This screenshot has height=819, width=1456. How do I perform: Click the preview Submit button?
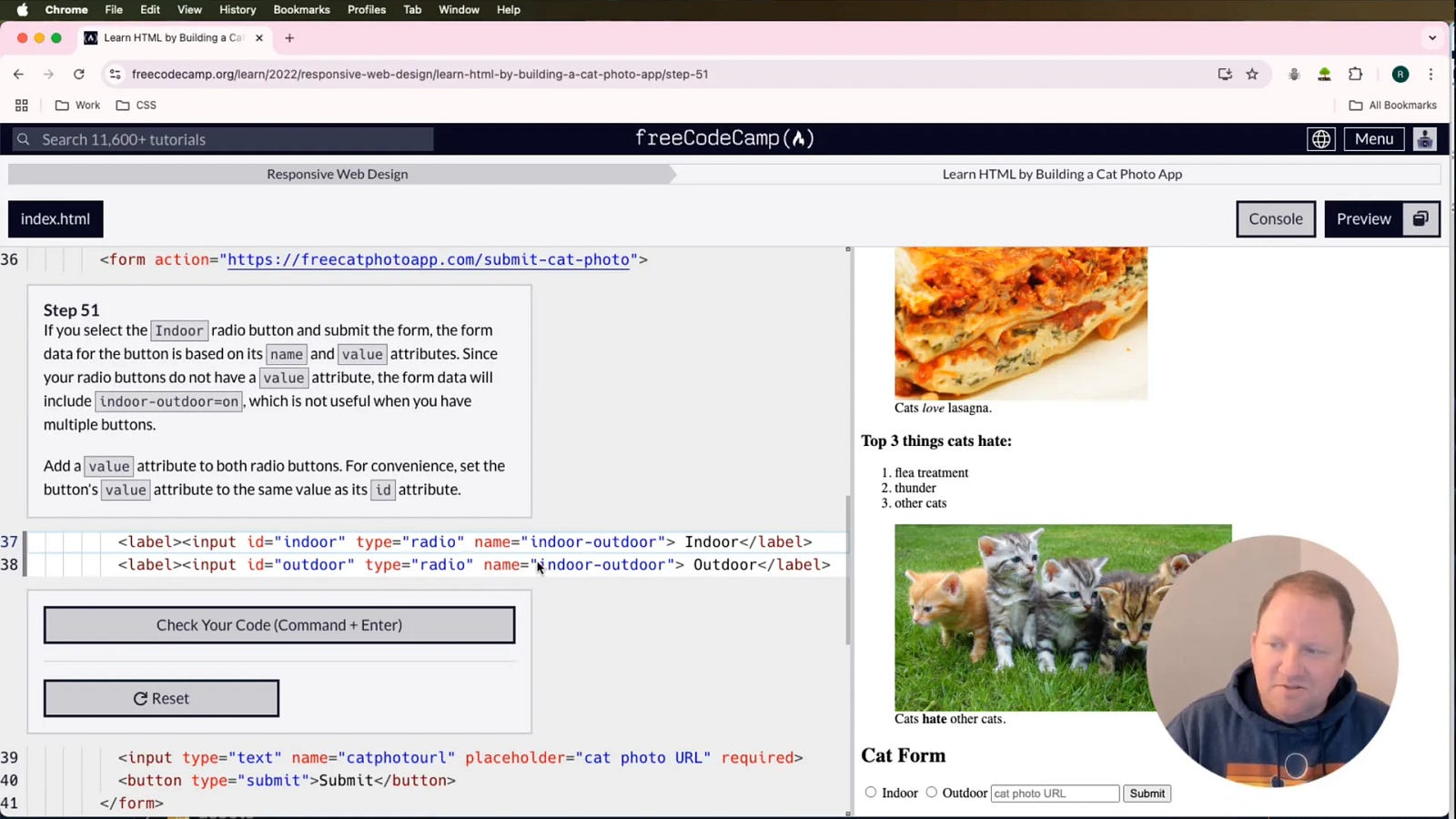(1147, 794)
